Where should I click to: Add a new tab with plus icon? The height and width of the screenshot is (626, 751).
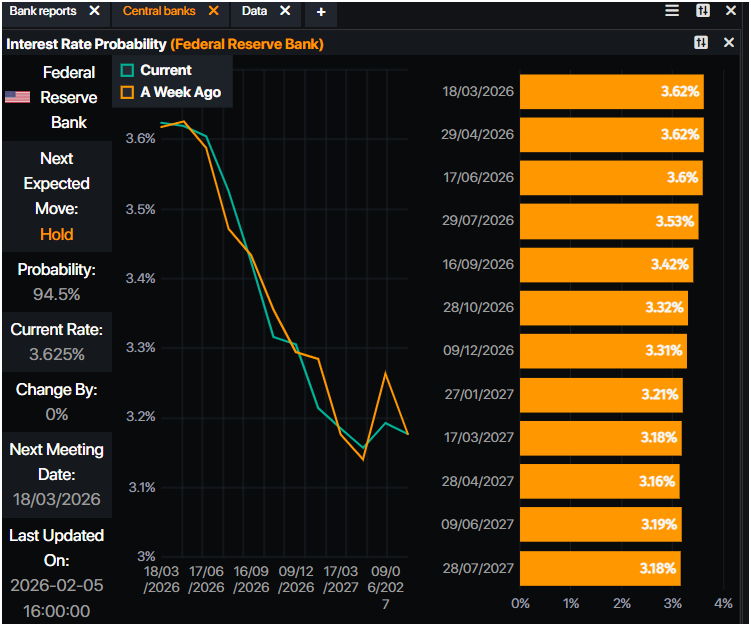tap(321, 12)
